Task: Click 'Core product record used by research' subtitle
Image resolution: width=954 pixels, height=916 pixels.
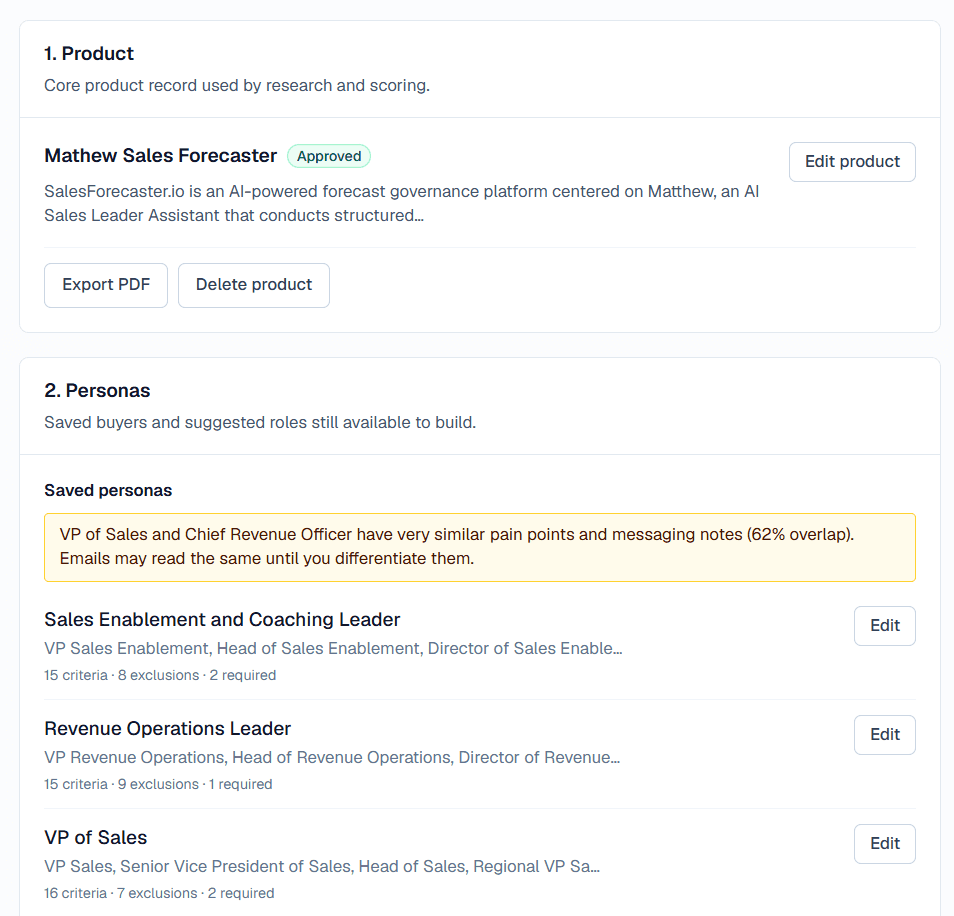Action: point(237,85)
